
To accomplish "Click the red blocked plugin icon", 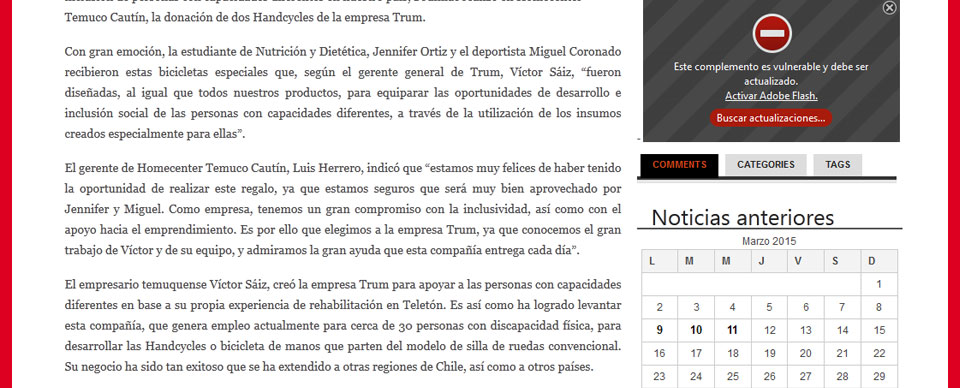I will [x=771, y=33].
